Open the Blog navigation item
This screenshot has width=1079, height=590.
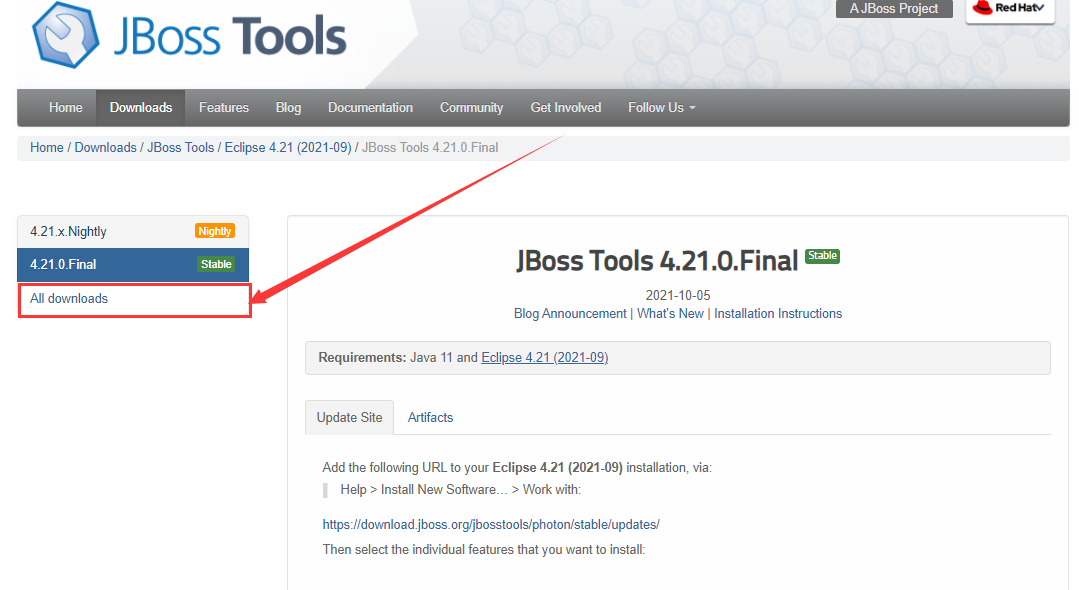[288, 107]
